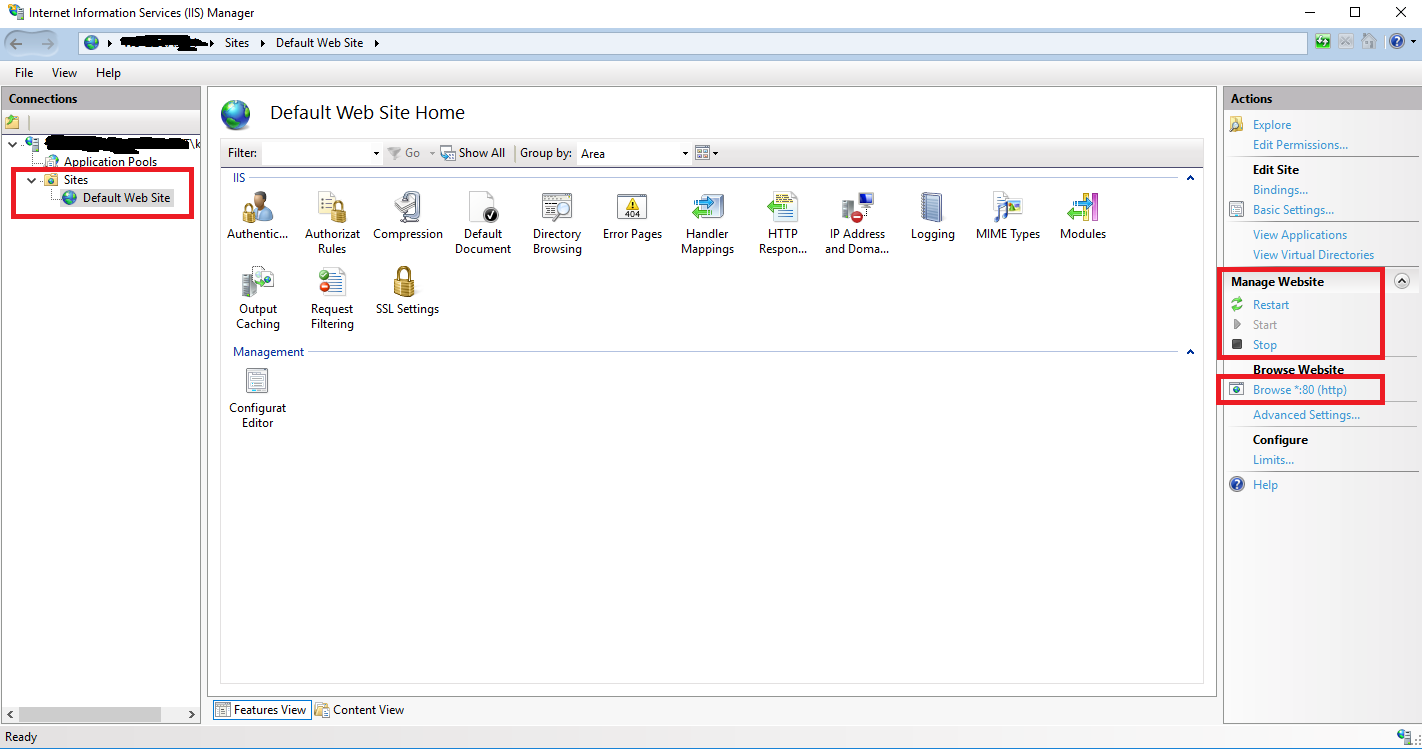
Task: Click the help question mark icon at the top right
Action: 1396,42
